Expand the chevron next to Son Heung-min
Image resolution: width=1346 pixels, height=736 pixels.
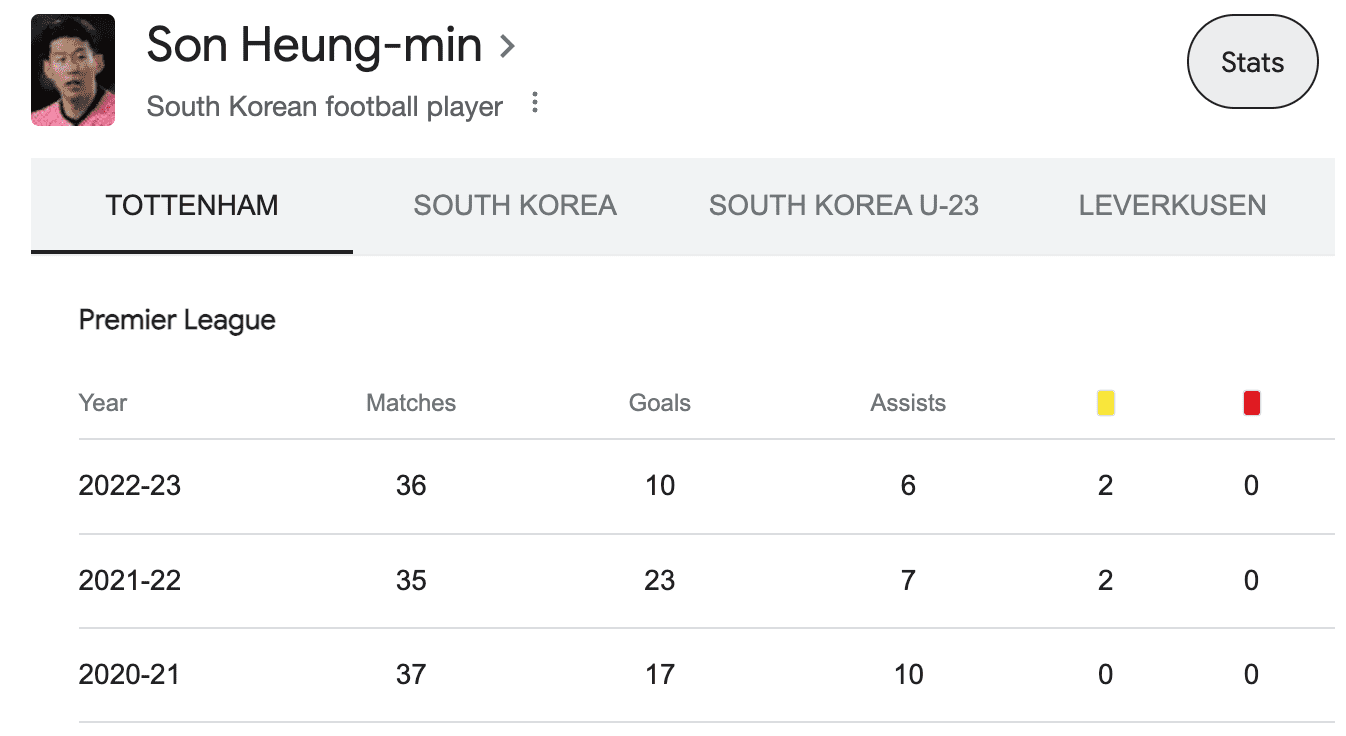(508, 46)
